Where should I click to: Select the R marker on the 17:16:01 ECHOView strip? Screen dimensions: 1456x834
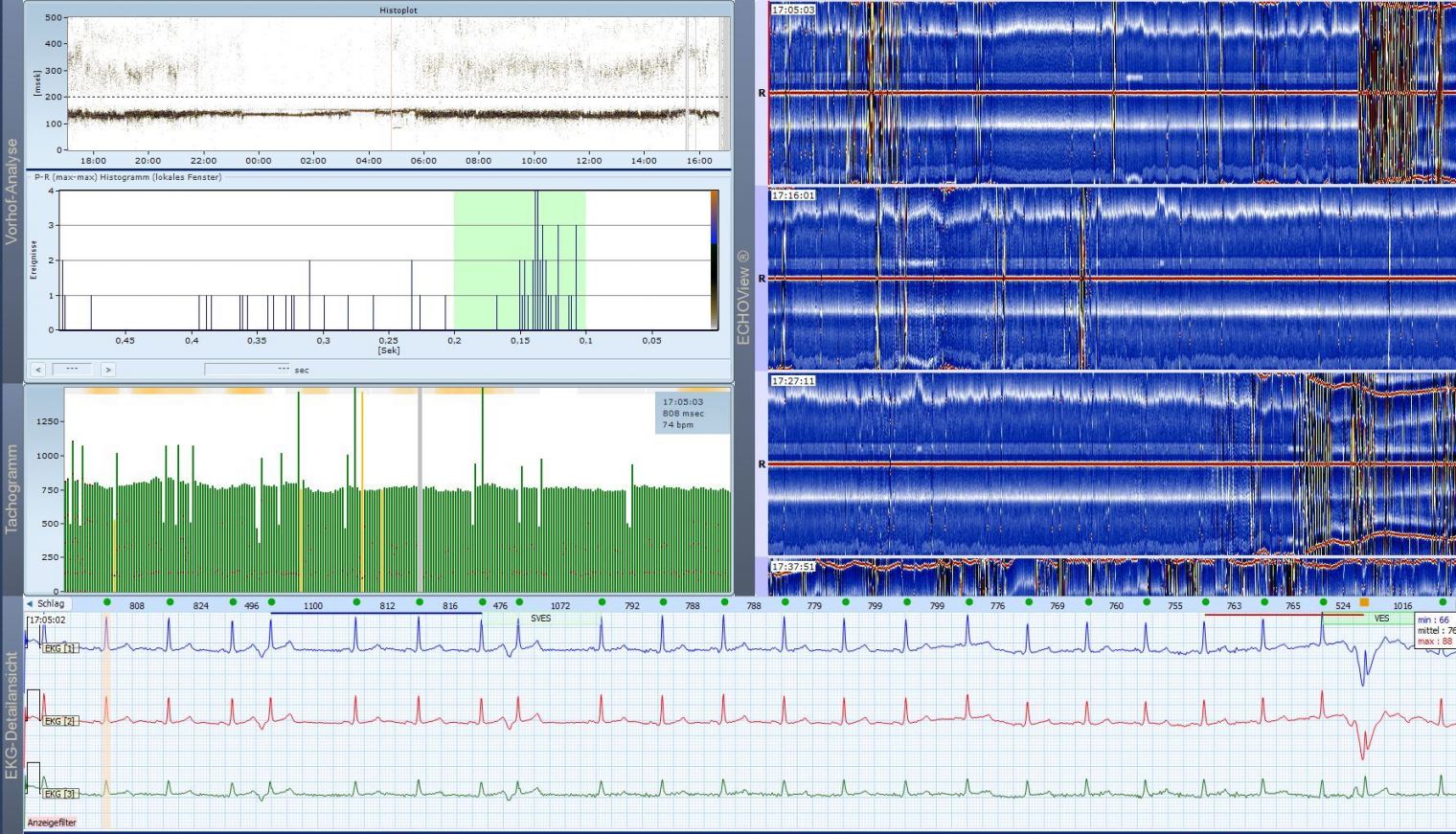pyautogui.click(x=762, y=279)
